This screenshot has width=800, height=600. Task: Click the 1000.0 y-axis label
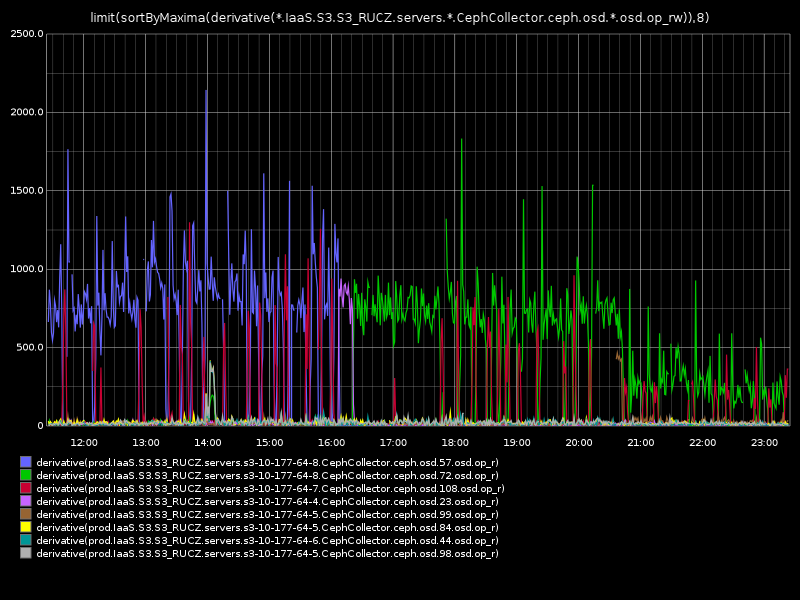point(27,269)
